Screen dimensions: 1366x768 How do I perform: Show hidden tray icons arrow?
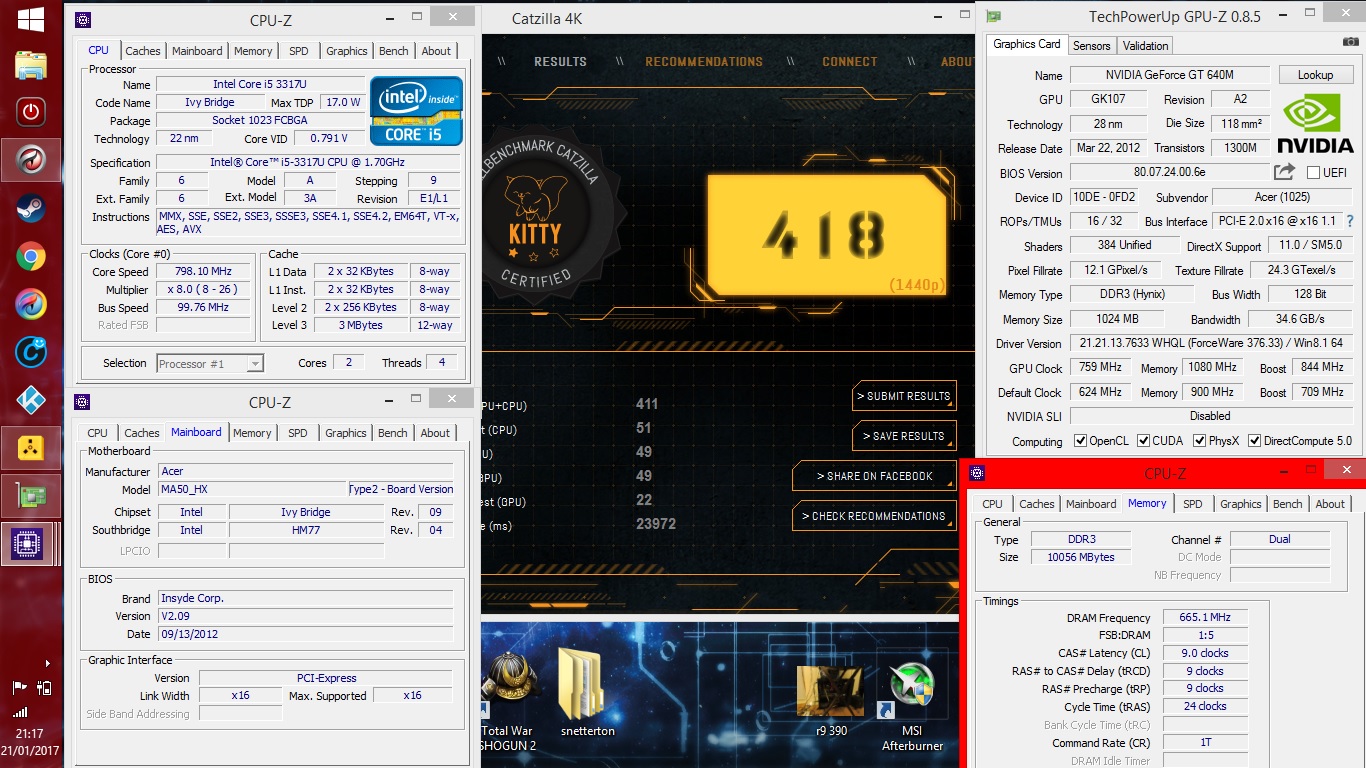coord(47,663)
